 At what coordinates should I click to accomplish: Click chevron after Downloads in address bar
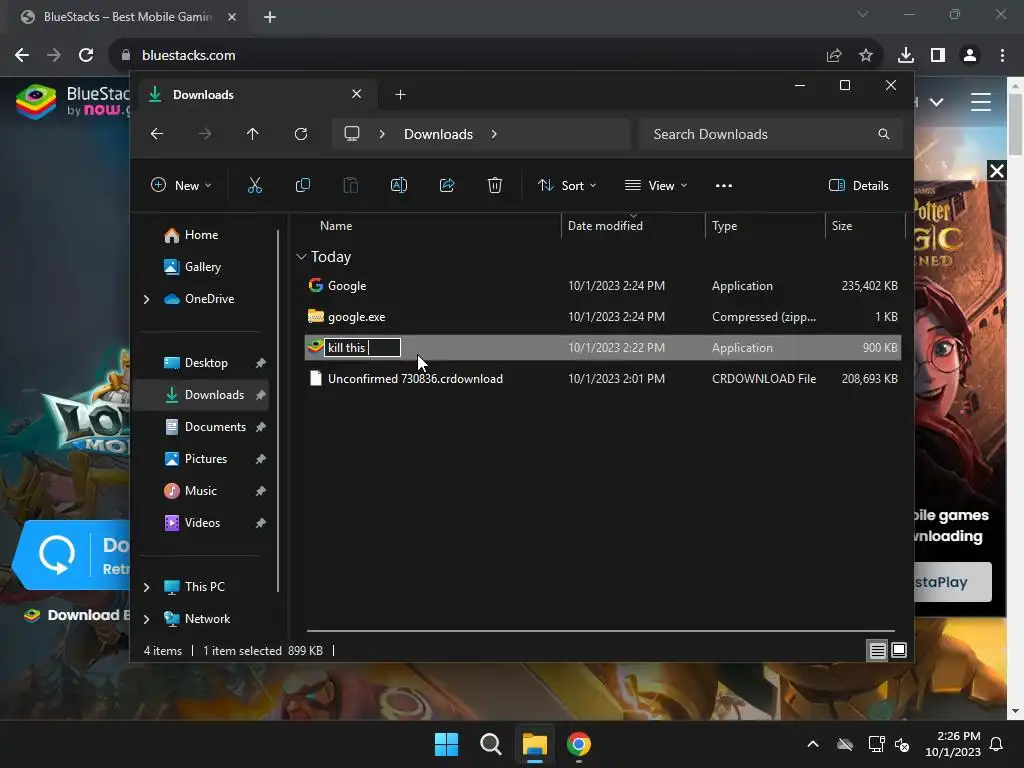tap(494, 134)
